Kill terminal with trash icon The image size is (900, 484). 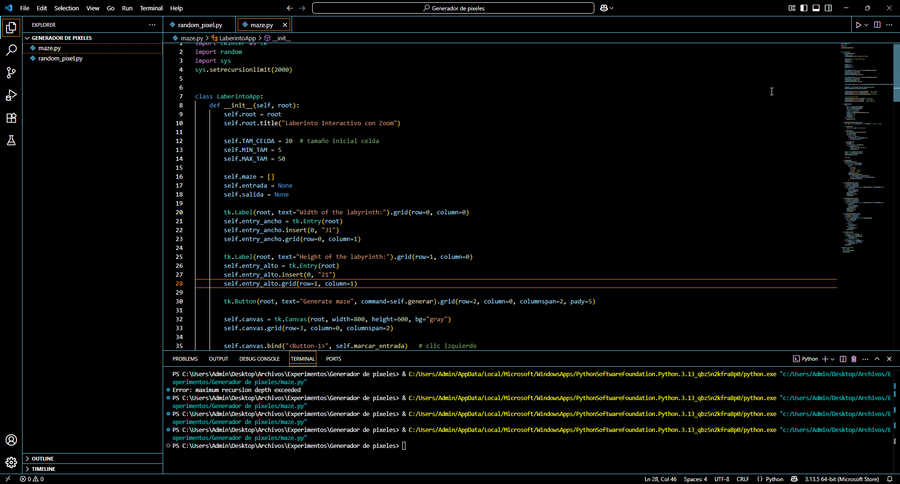click(x=854, y=359)
